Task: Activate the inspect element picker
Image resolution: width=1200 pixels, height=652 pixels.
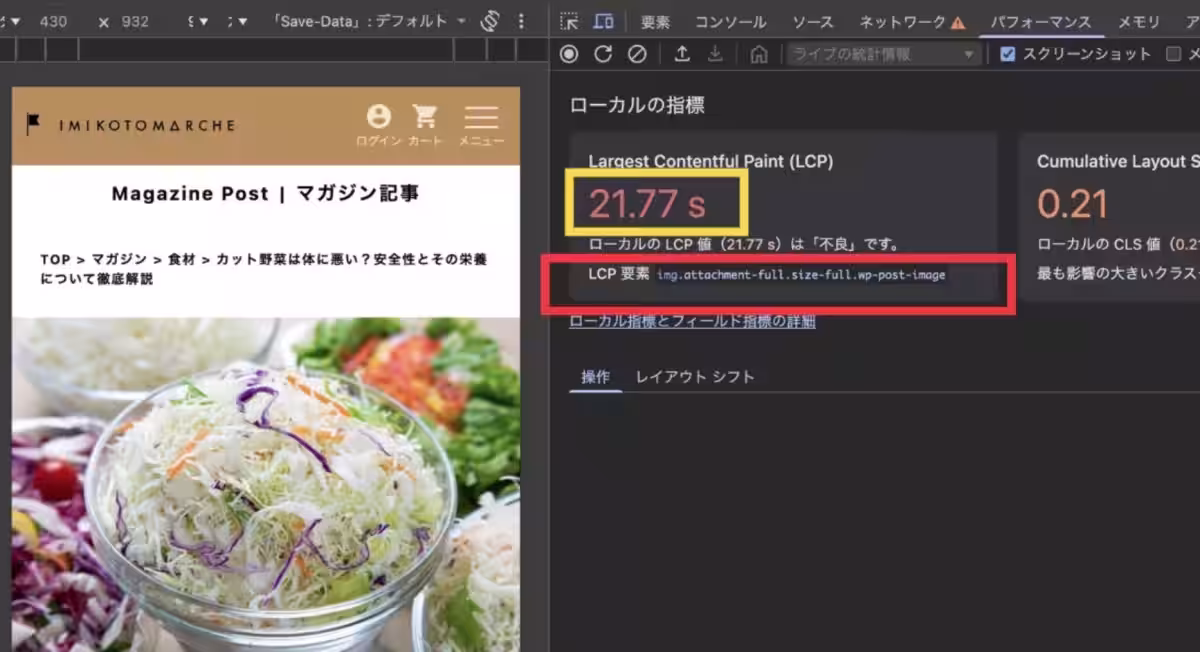Action: (569, 21)
